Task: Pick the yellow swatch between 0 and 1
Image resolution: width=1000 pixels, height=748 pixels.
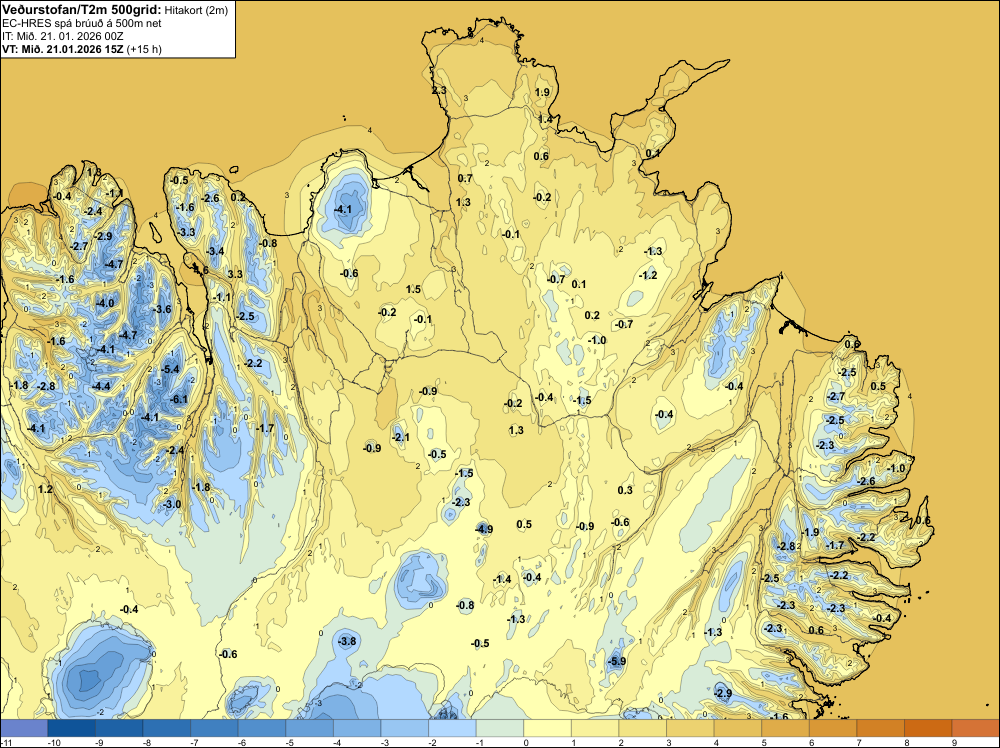Action: click(x=547, y=728)
